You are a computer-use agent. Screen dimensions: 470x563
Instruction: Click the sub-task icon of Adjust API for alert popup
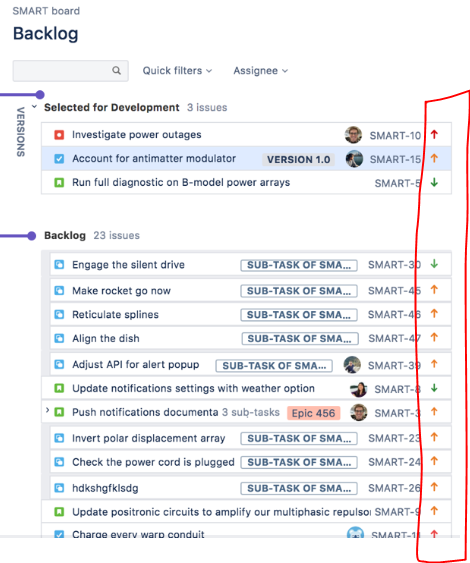click(59, 364)
